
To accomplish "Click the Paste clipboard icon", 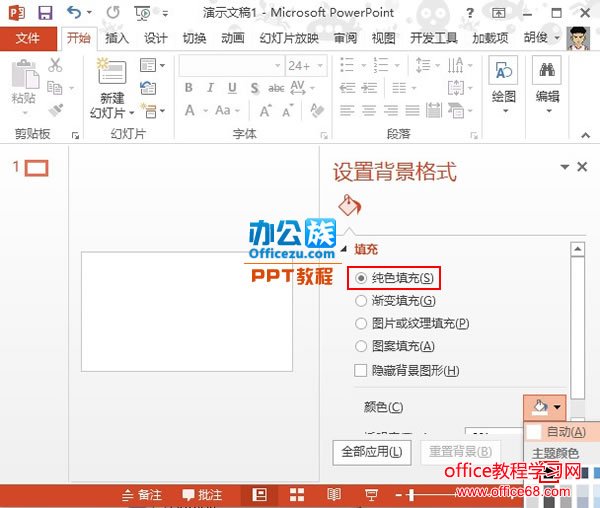I will click(25, 74).
